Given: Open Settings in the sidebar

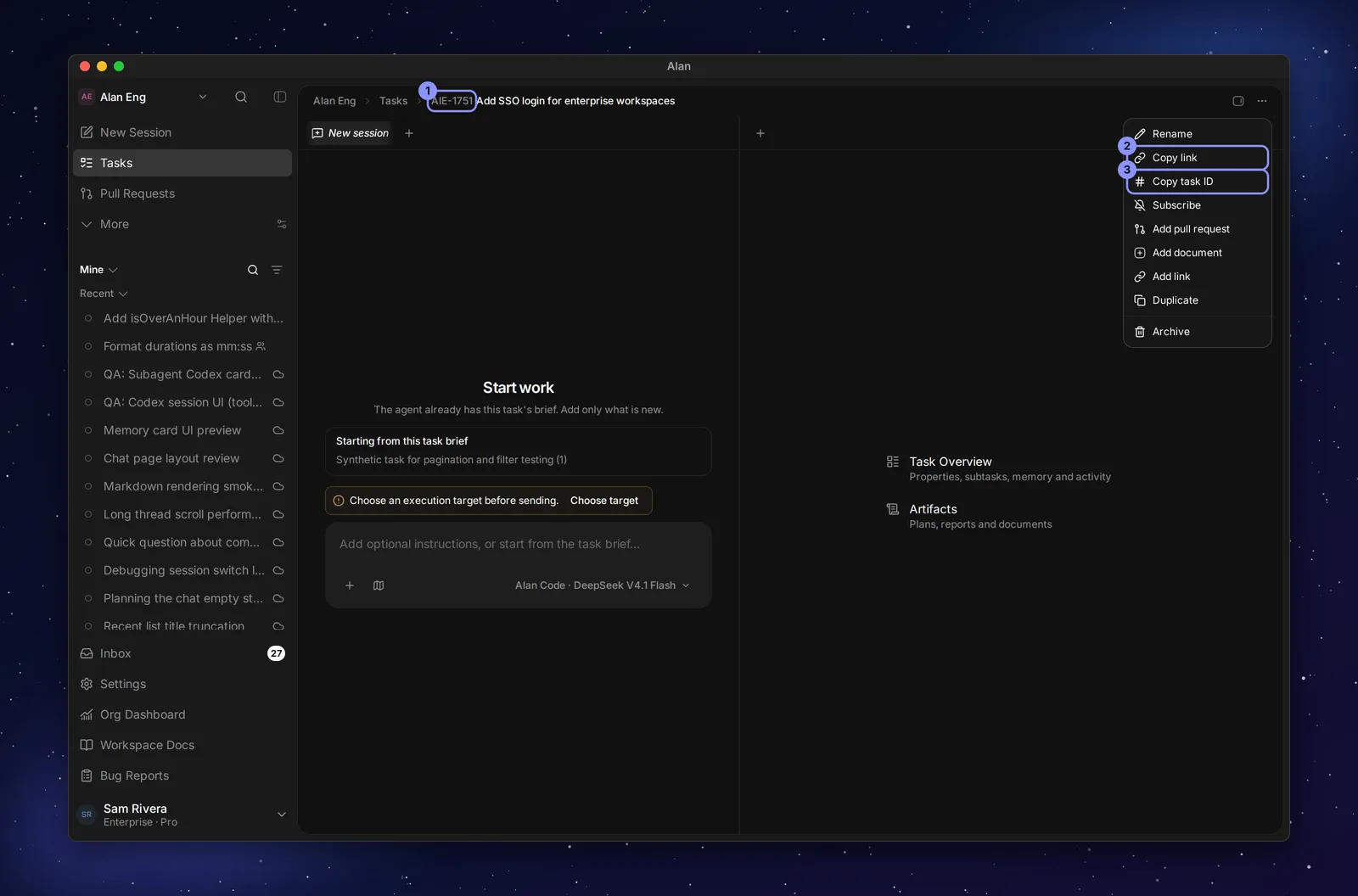Looking at the screenshot, I should click(182, 684).
